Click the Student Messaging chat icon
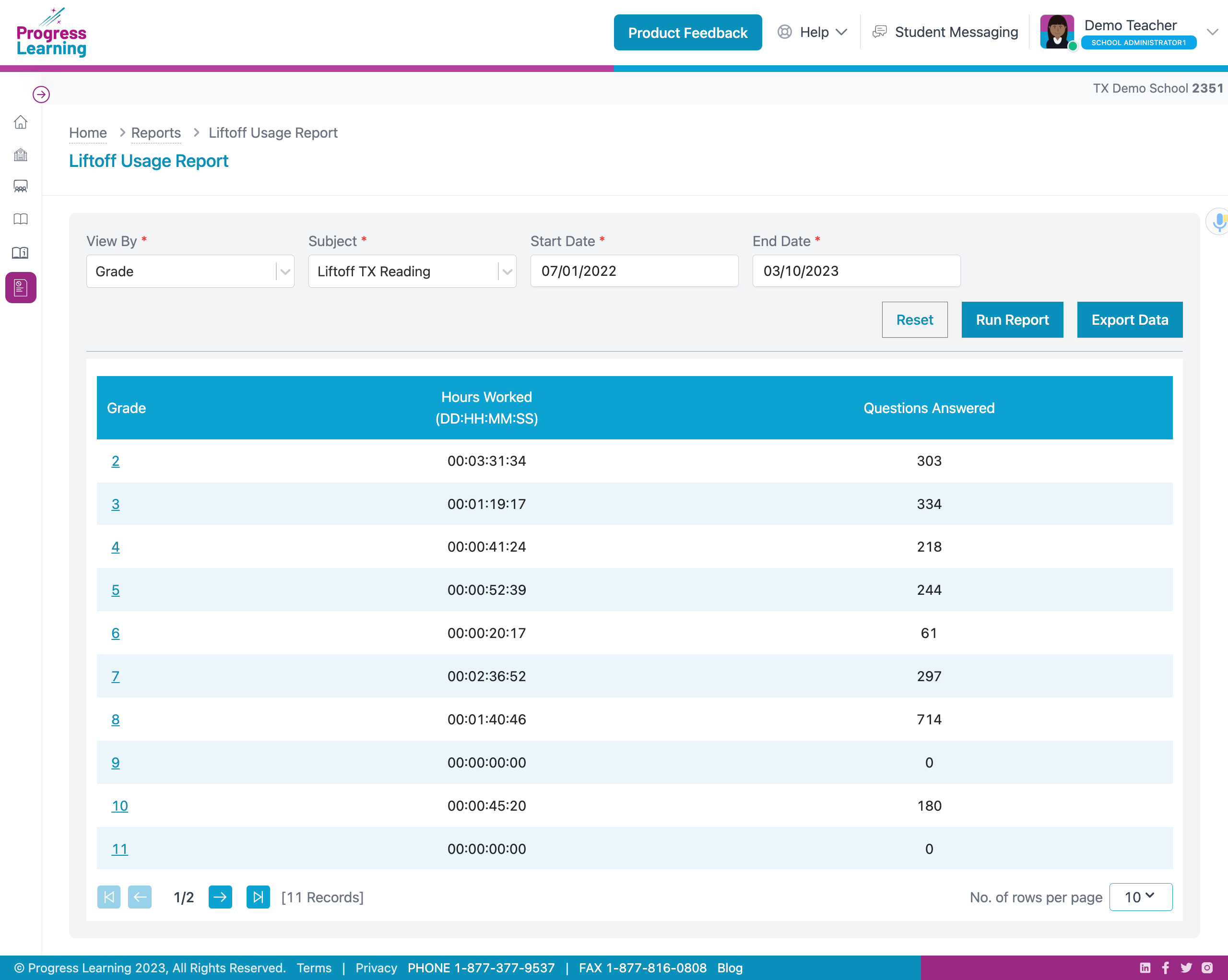 [x=879, y=32]
